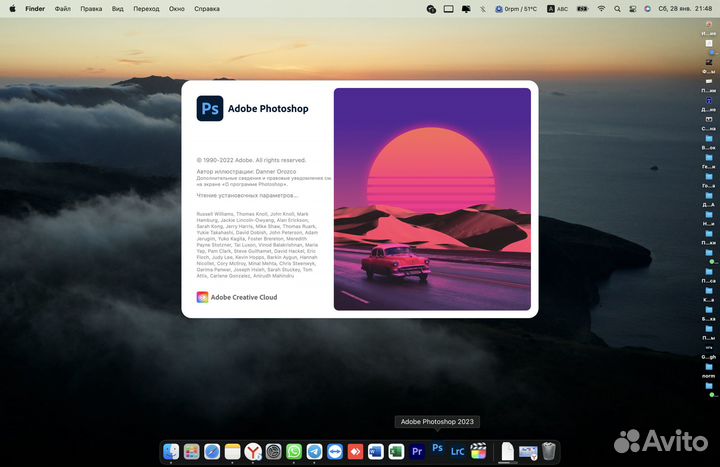
Task: Open Spotlight search
Action: [x=618, y=9]
